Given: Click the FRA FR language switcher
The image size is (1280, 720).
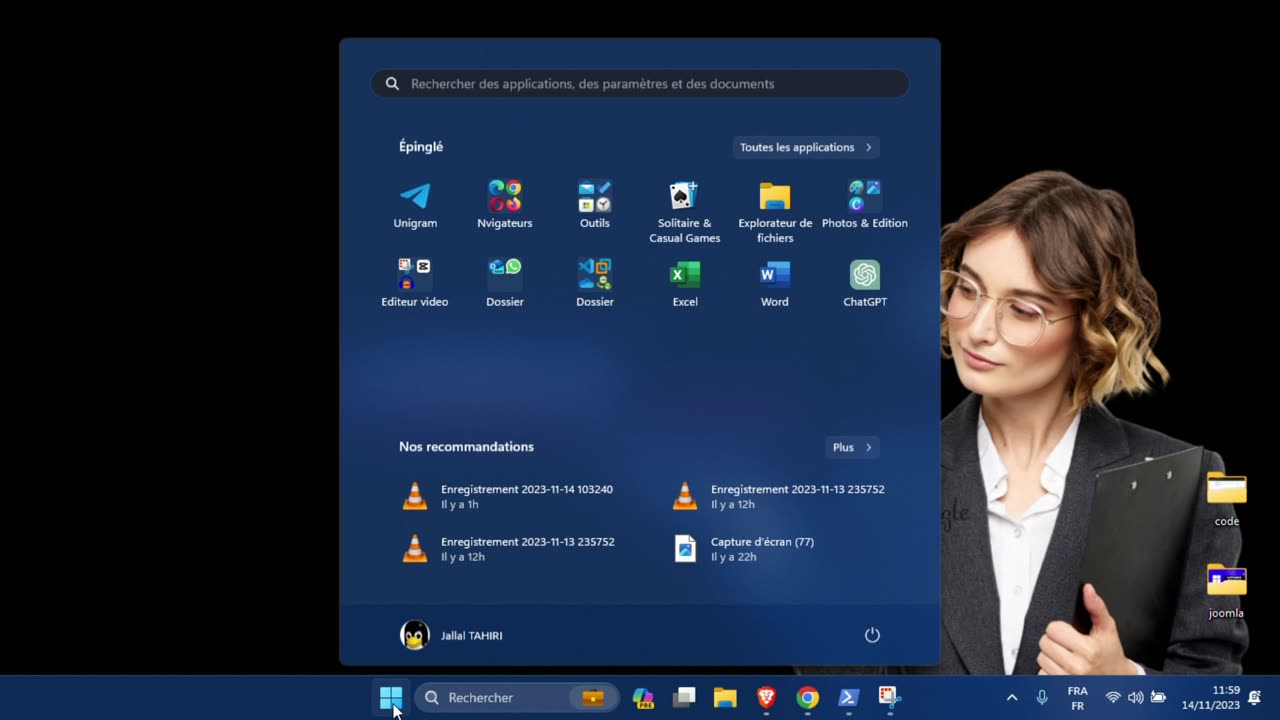Looking at the screenshot, I should click(1077, 698).
